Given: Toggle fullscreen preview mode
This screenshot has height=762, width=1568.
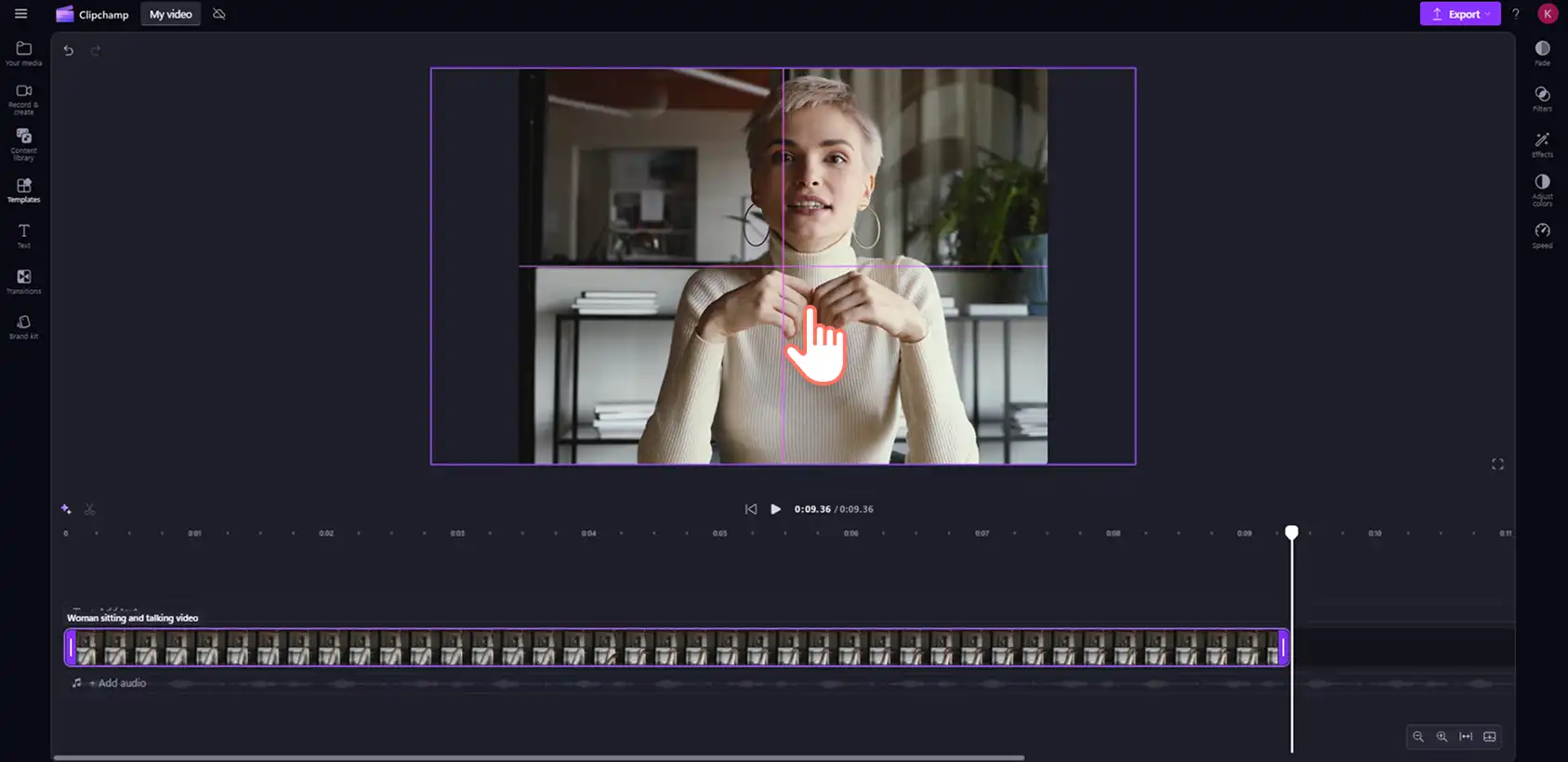Looking at the screenshot, I should (x=1497, y=464).
